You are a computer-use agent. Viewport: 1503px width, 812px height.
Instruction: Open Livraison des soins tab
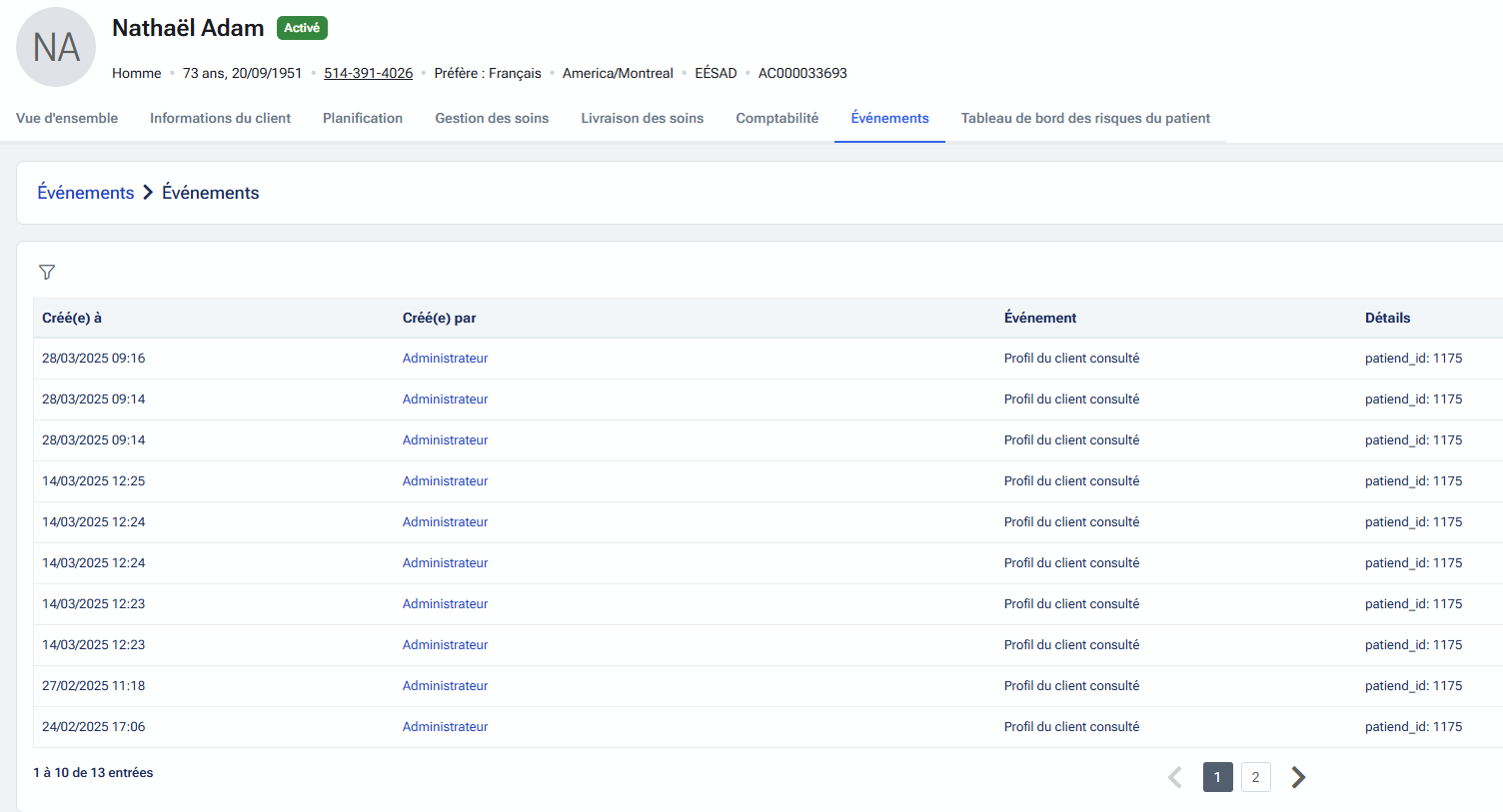[x=643, y=118]
